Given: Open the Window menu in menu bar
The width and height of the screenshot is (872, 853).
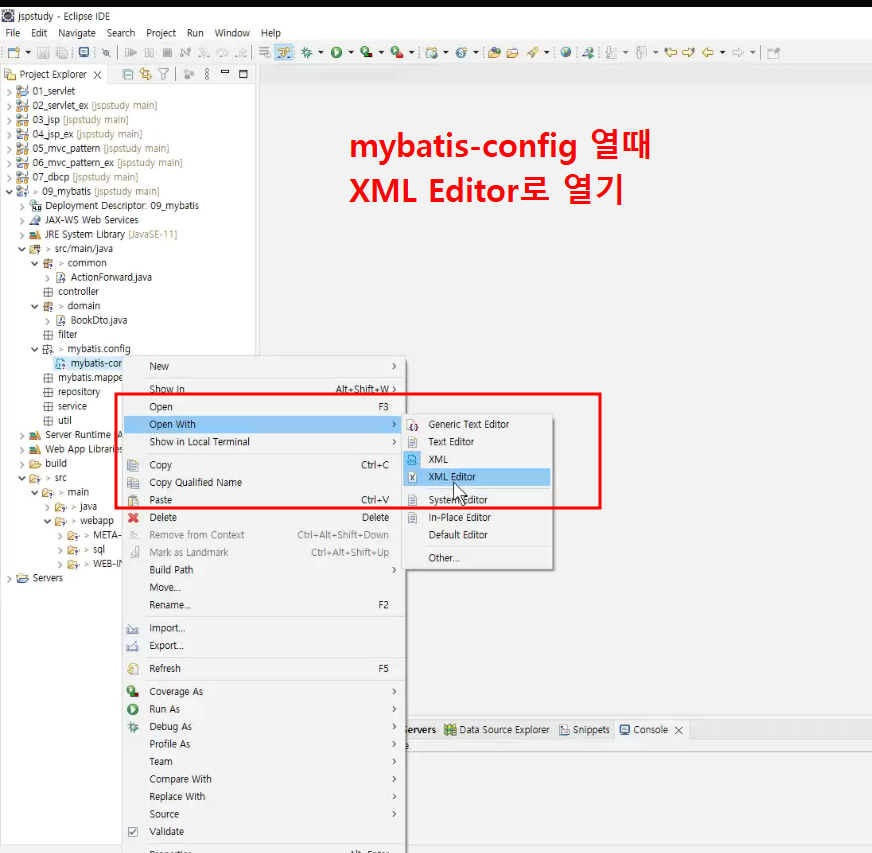Looking at the screenshot, I should (x=232, y=33).
